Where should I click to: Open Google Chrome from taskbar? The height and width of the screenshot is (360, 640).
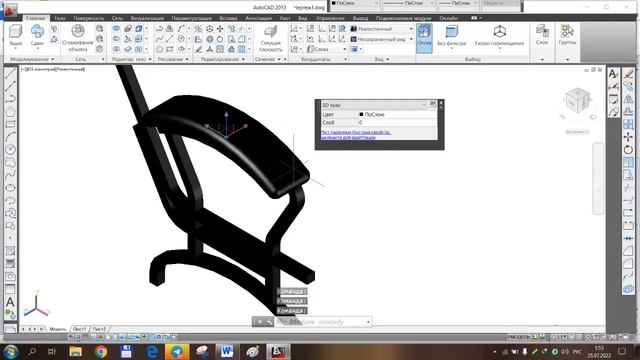(101, 351)
